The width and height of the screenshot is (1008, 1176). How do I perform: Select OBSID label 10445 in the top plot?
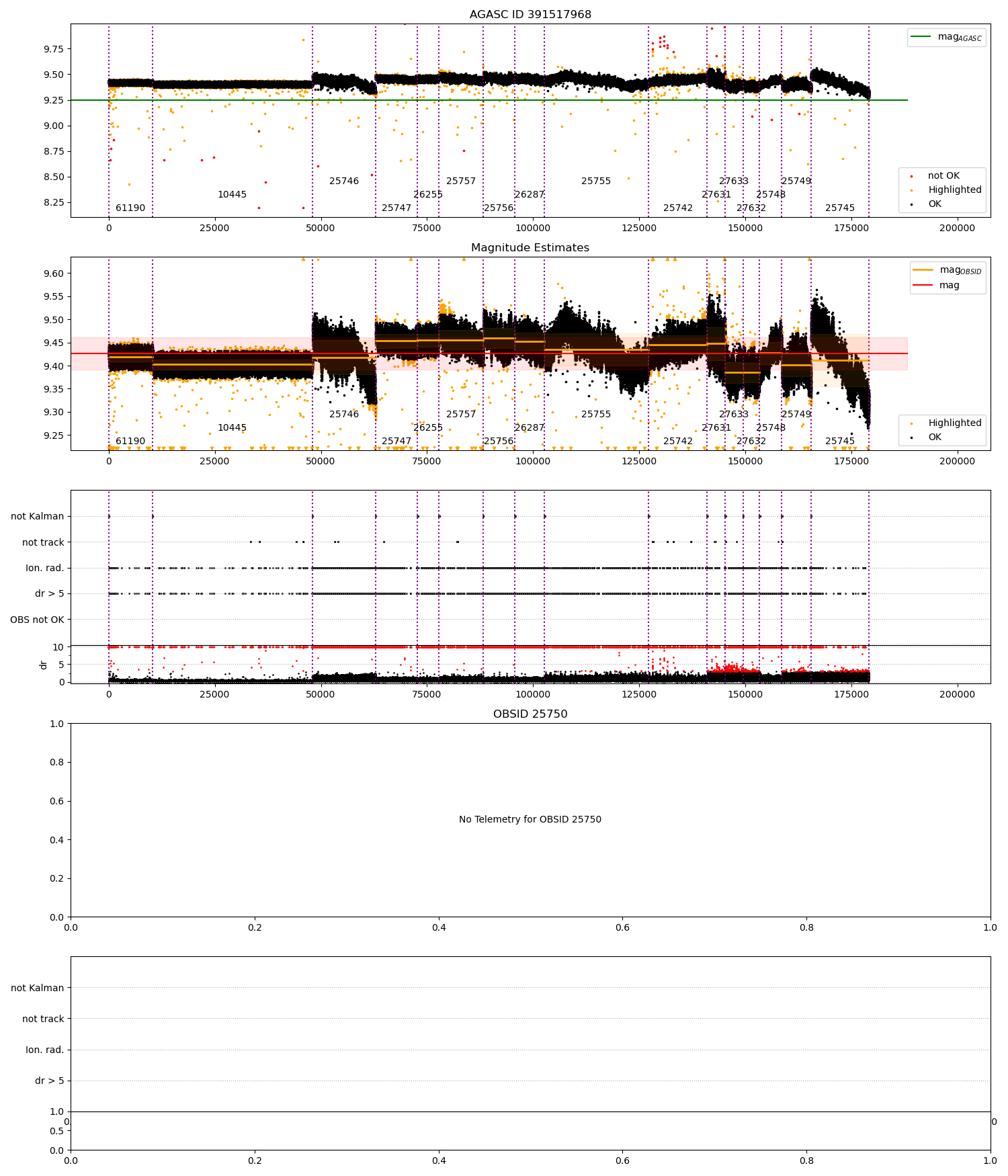click(x=232, y=195)
